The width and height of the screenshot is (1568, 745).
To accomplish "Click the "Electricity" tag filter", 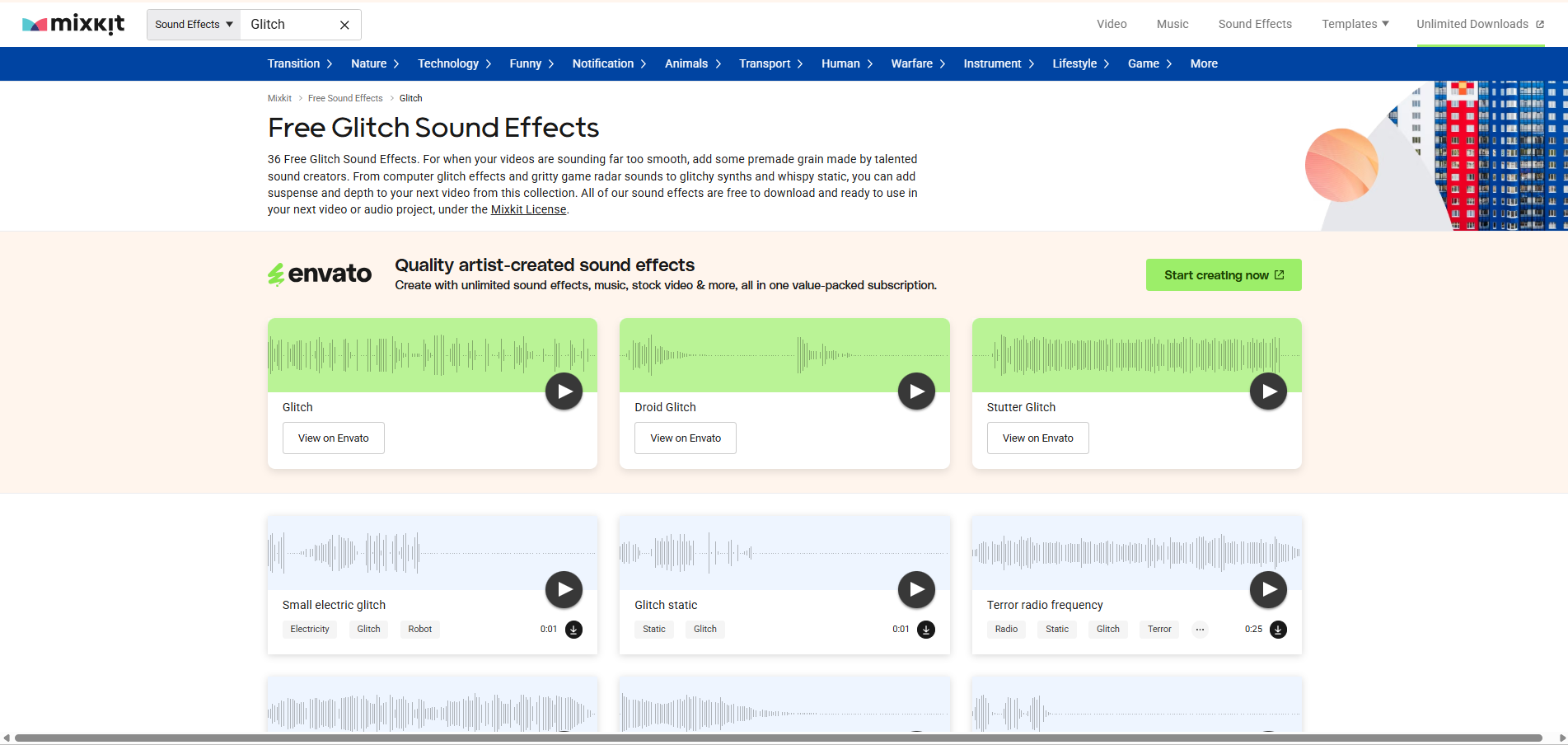I will coord(309,629).
